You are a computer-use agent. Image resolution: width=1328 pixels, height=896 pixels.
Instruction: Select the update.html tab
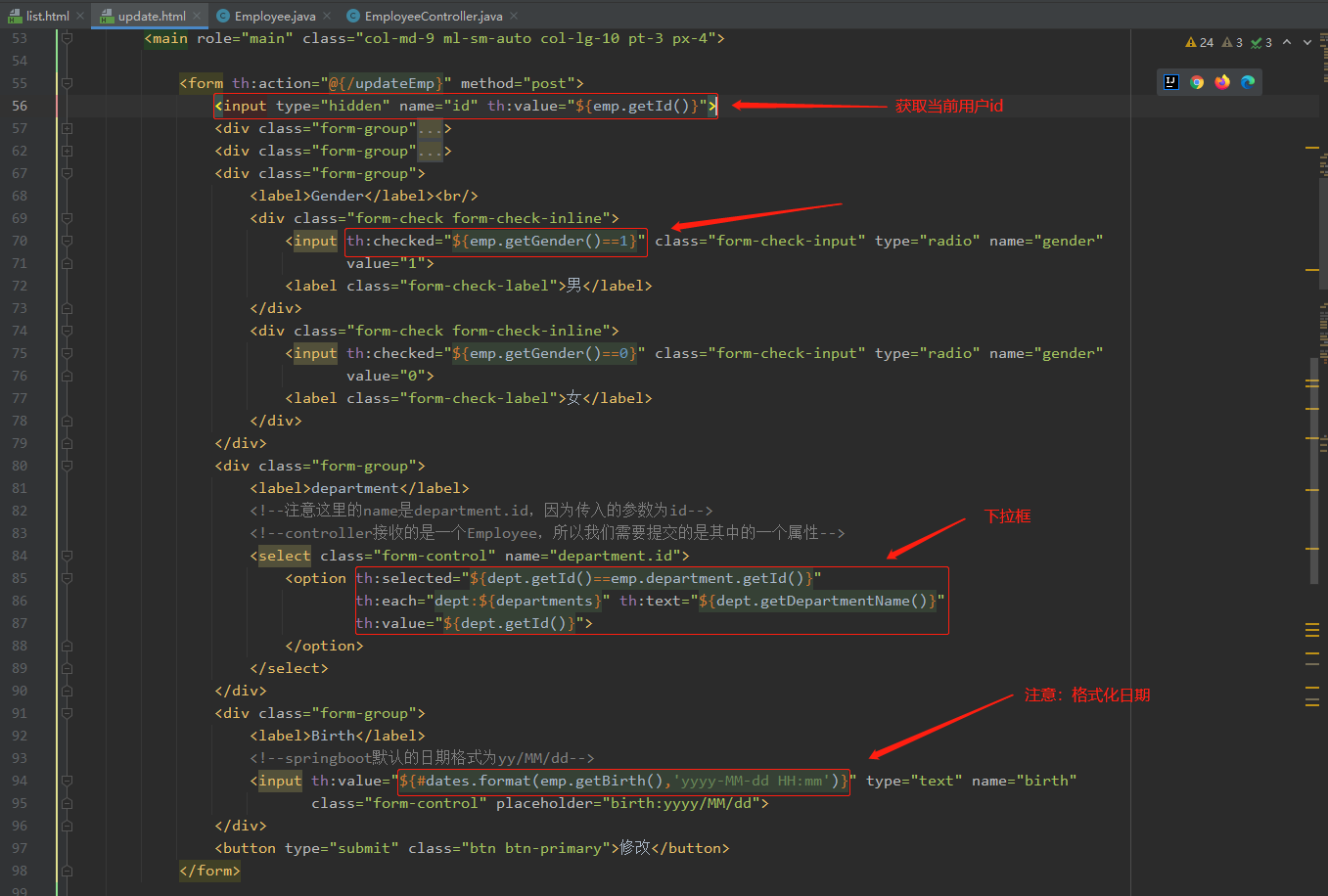point(152,16)
